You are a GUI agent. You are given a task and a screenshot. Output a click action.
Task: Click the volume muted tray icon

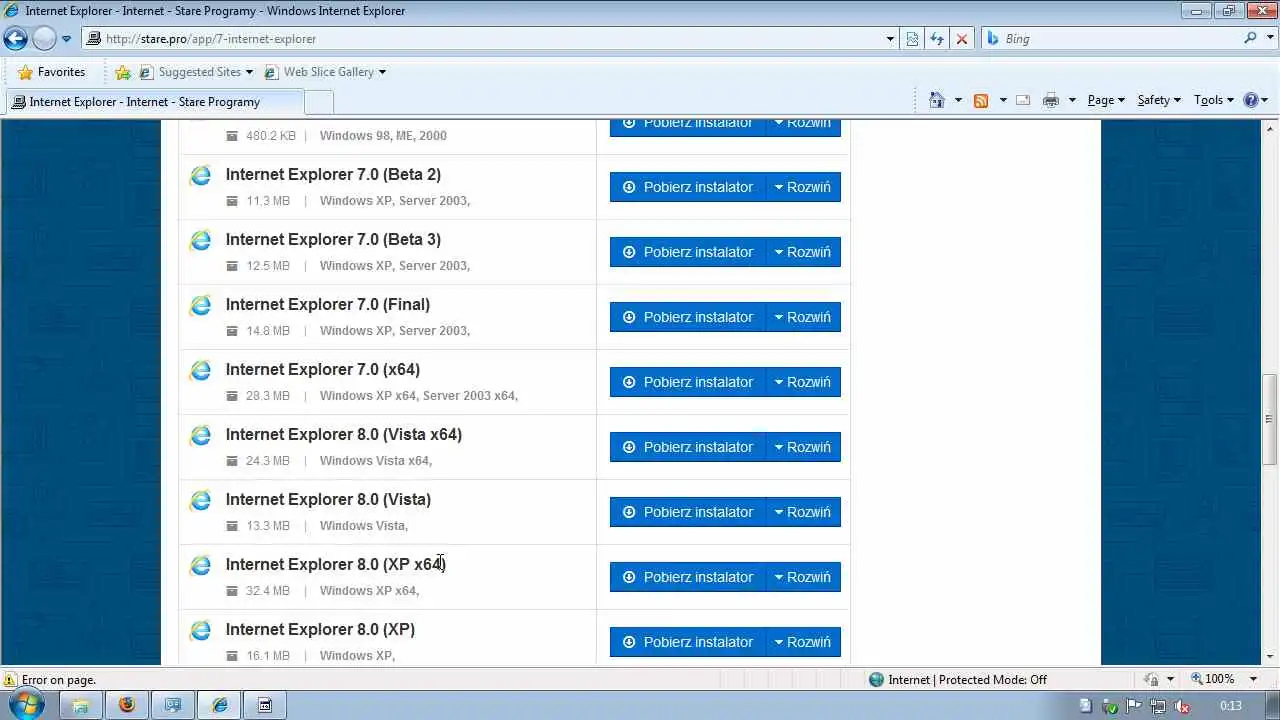click(1183, 706)
